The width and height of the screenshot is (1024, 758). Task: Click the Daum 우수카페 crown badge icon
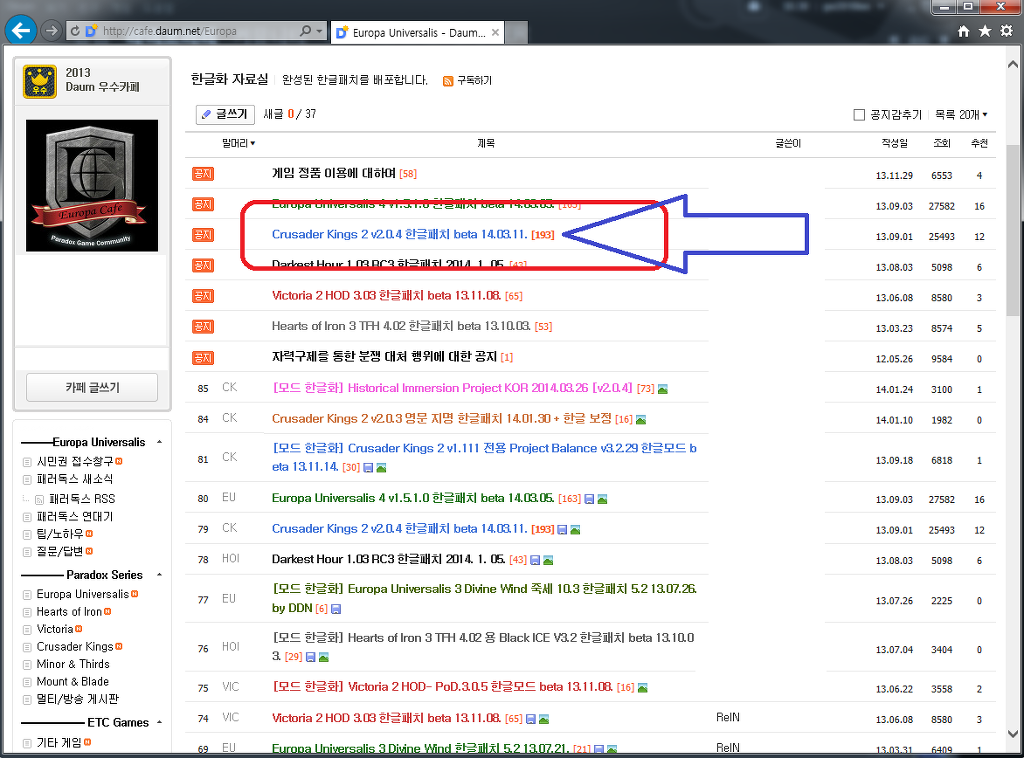point(40,82)
